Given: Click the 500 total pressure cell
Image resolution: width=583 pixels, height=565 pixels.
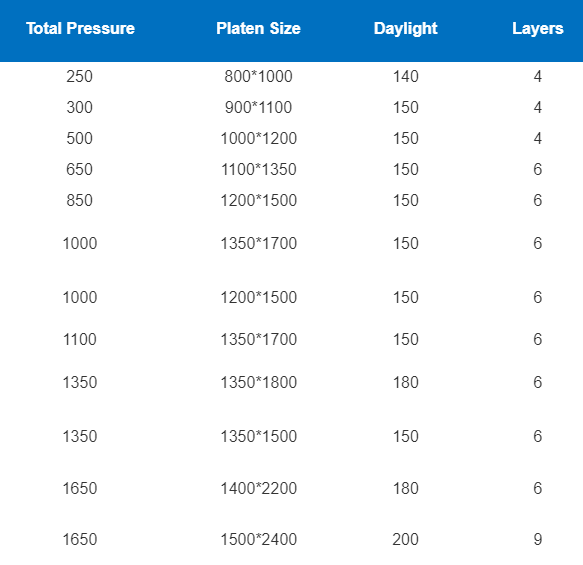Looking at the screenshot, I should 80,138.
